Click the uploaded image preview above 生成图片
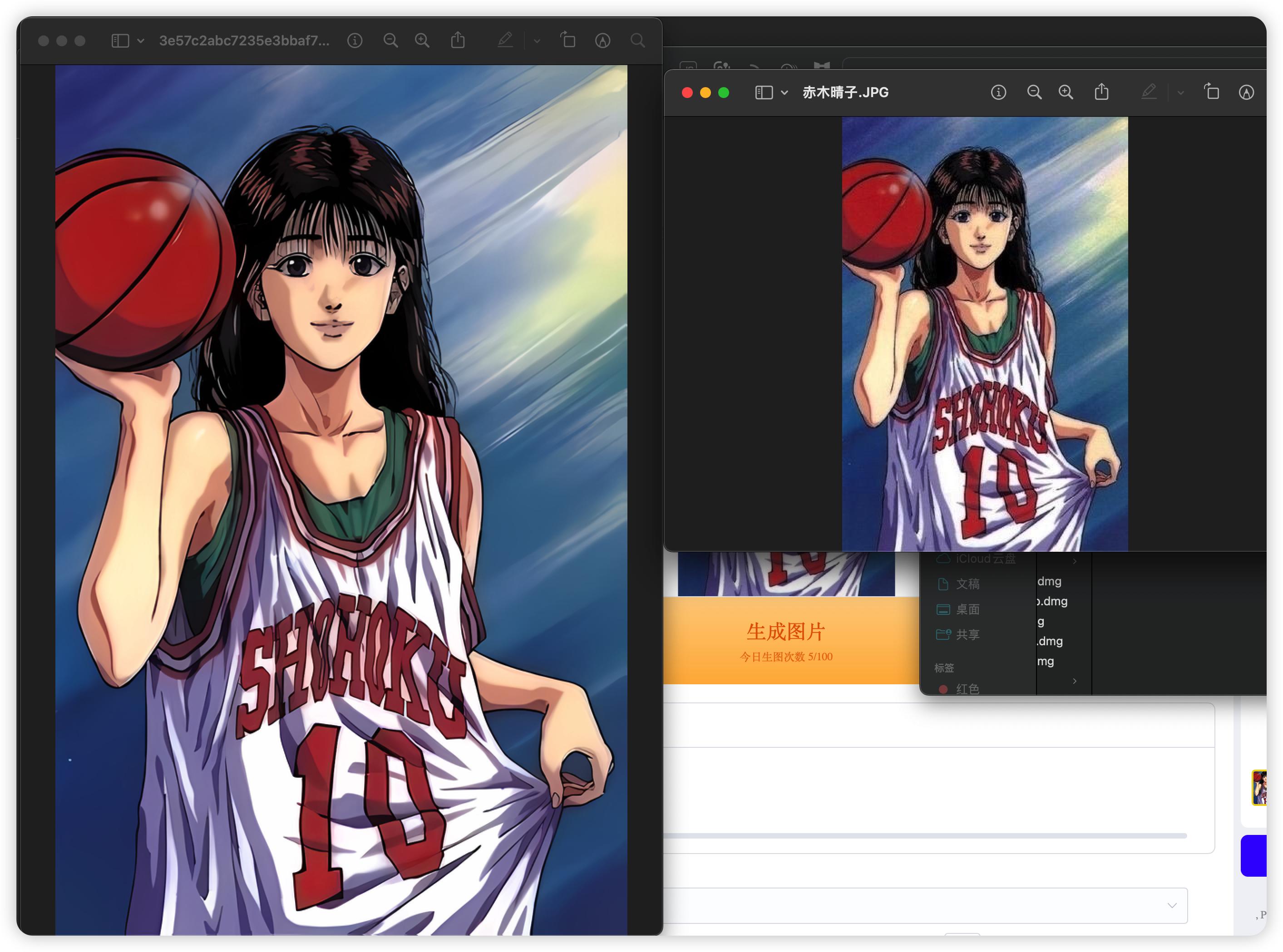Screen dimensions: 1283x952 [786, 574]
